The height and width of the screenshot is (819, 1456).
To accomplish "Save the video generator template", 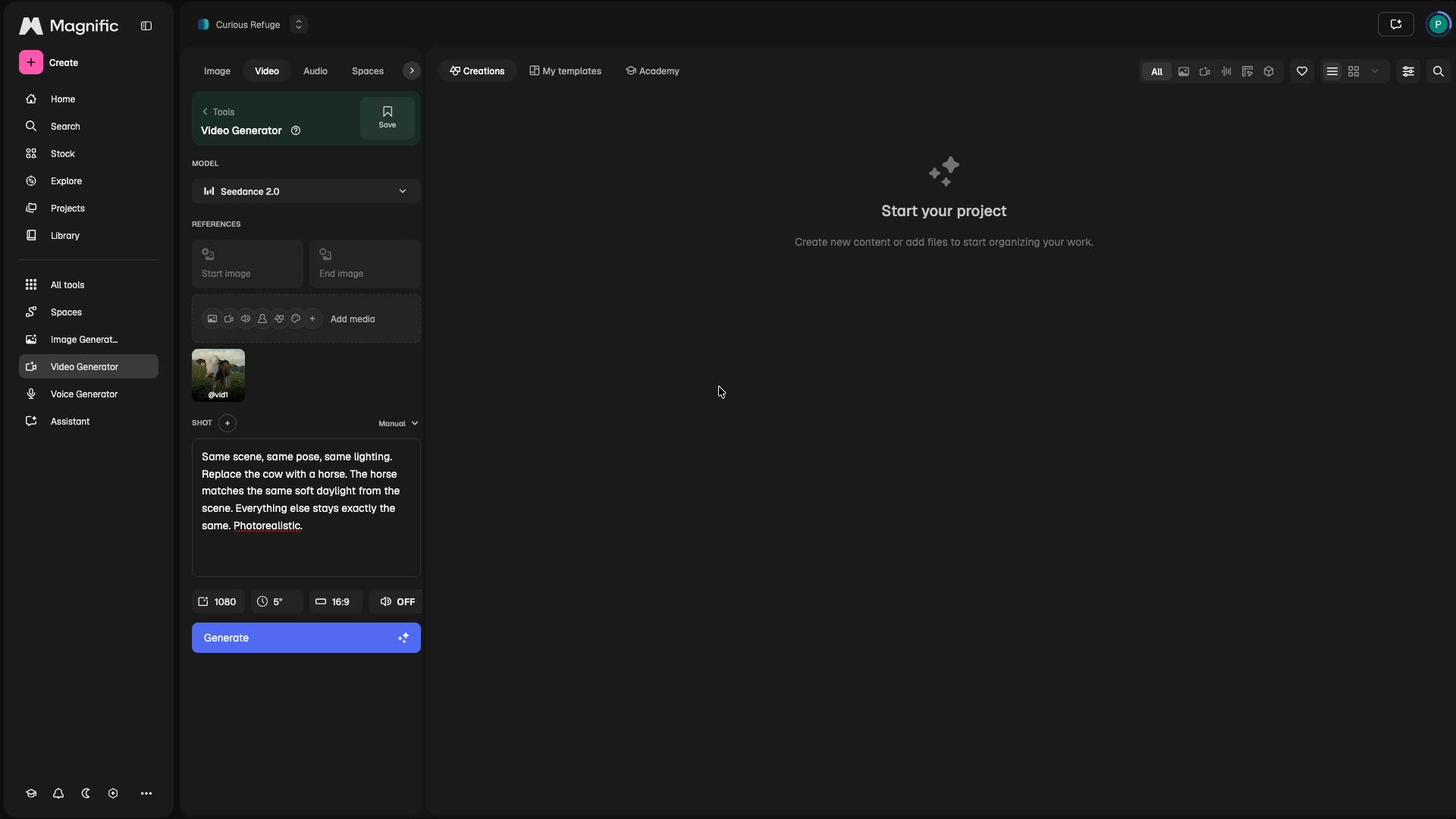I will coord(388,118).
